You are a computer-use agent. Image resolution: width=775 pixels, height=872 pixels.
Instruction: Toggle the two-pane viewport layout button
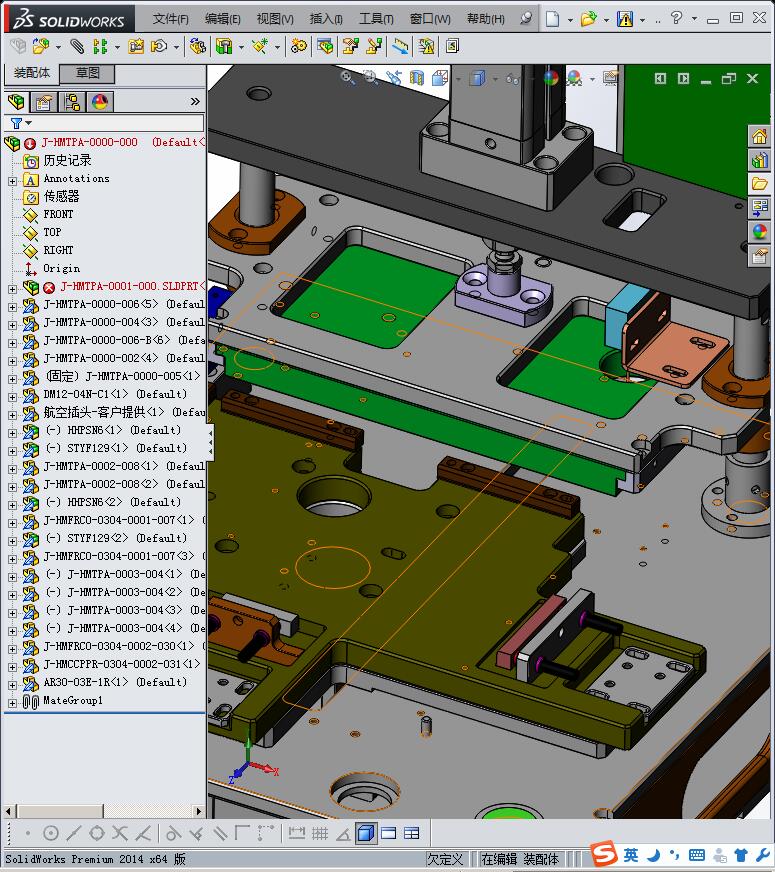(388, 833)
